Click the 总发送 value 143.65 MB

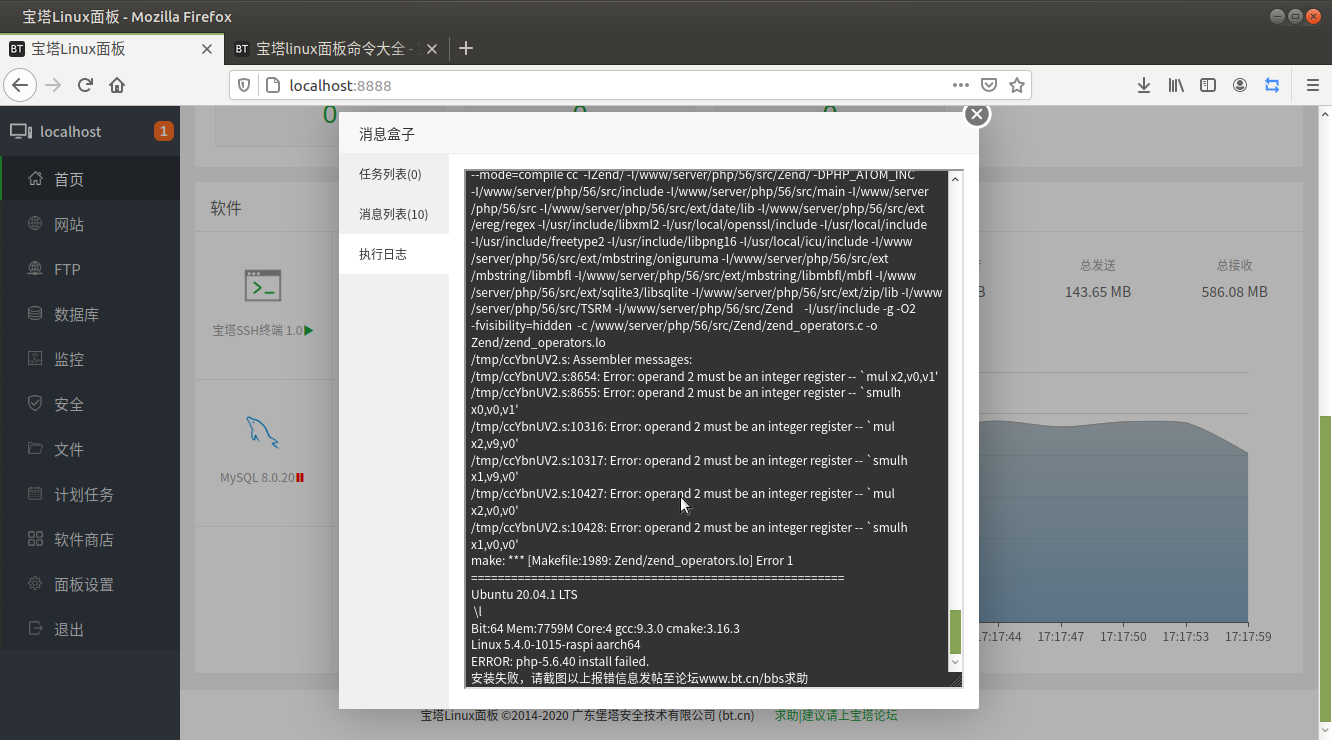click(1098, 292)
